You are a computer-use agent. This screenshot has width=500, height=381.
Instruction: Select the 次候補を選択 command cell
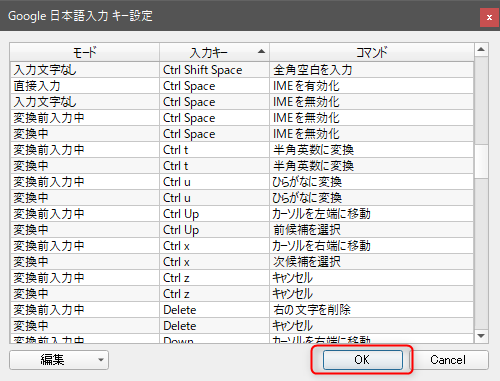372,262
